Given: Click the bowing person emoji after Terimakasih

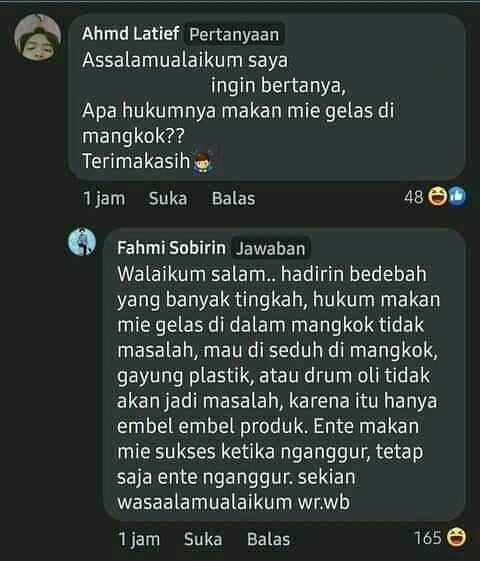Looking at the screenshot, I should pyautogui.click(x=203, y=163).
